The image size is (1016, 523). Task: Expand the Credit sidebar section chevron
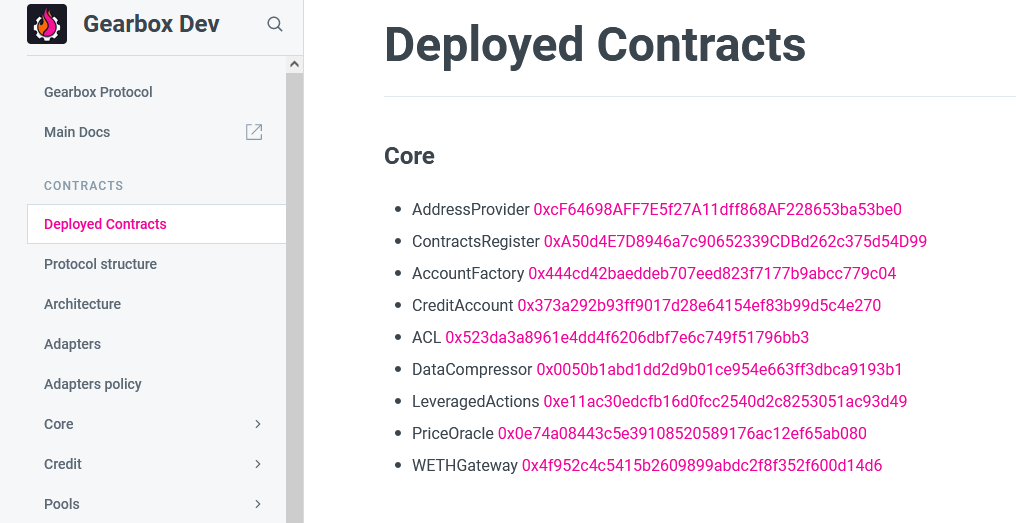[x=258, y=464]
